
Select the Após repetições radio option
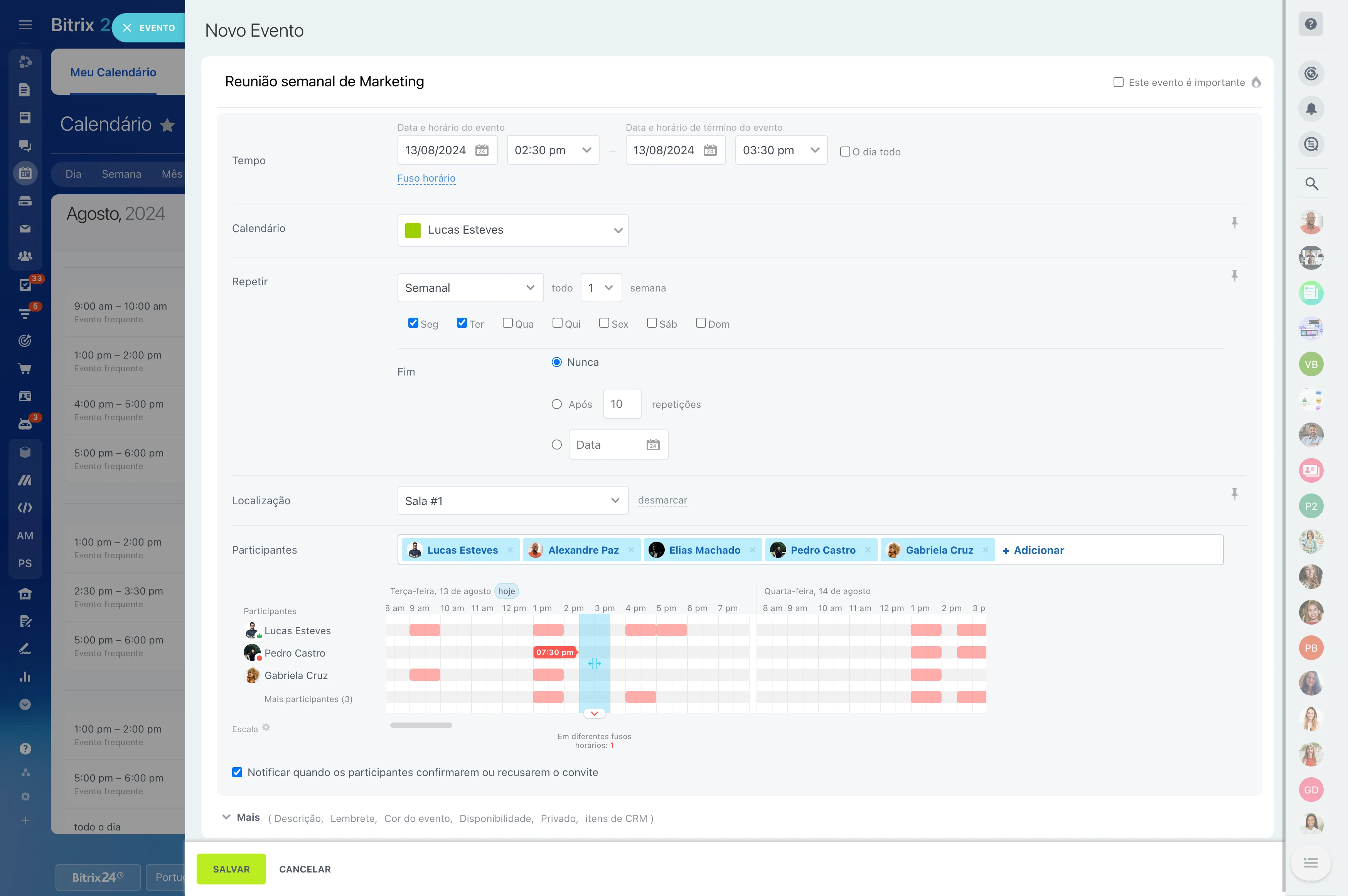coord(556,404)
